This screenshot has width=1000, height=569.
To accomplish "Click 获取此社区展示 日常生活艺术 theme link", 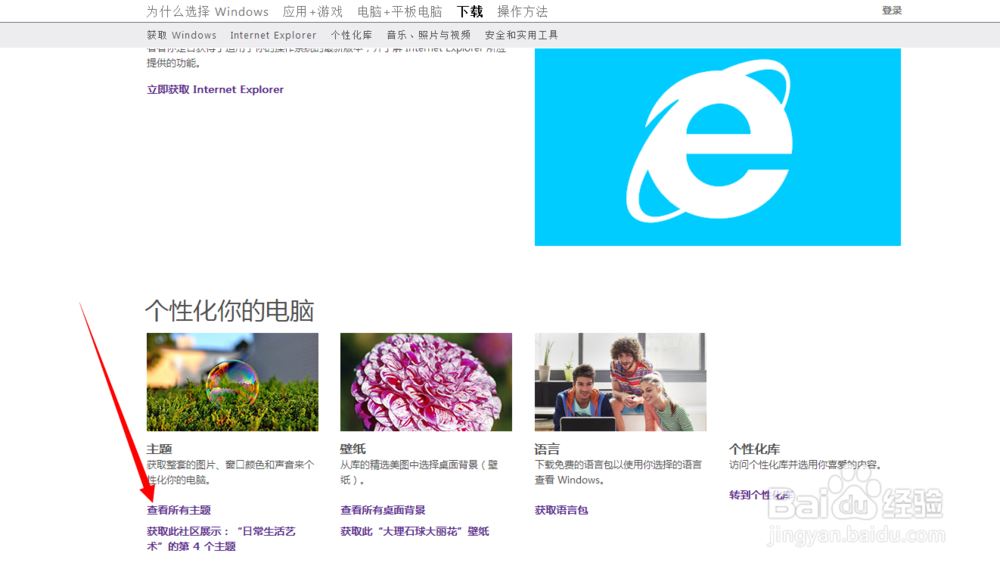I will pos(221,538).
